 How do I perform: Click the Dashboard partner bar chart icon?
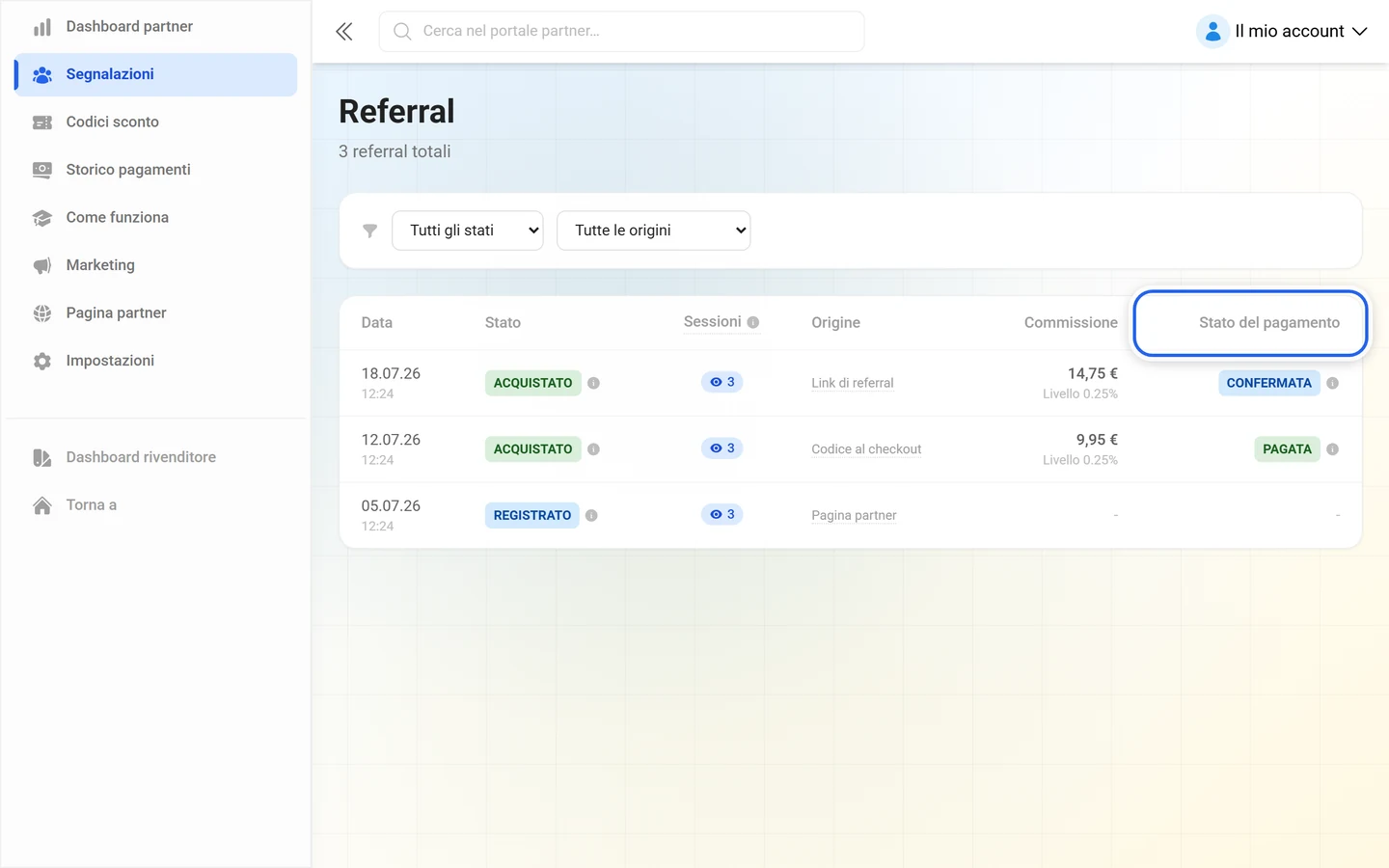(x=42, y=27)
